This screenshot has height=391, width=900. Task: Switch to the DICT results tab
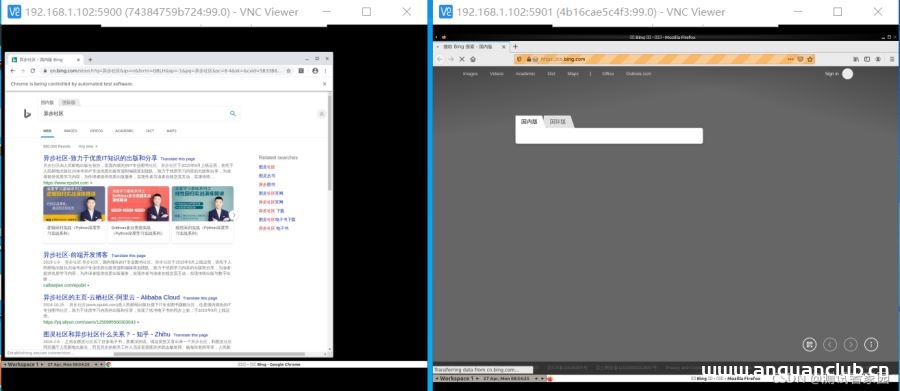[x=150, y=131]
